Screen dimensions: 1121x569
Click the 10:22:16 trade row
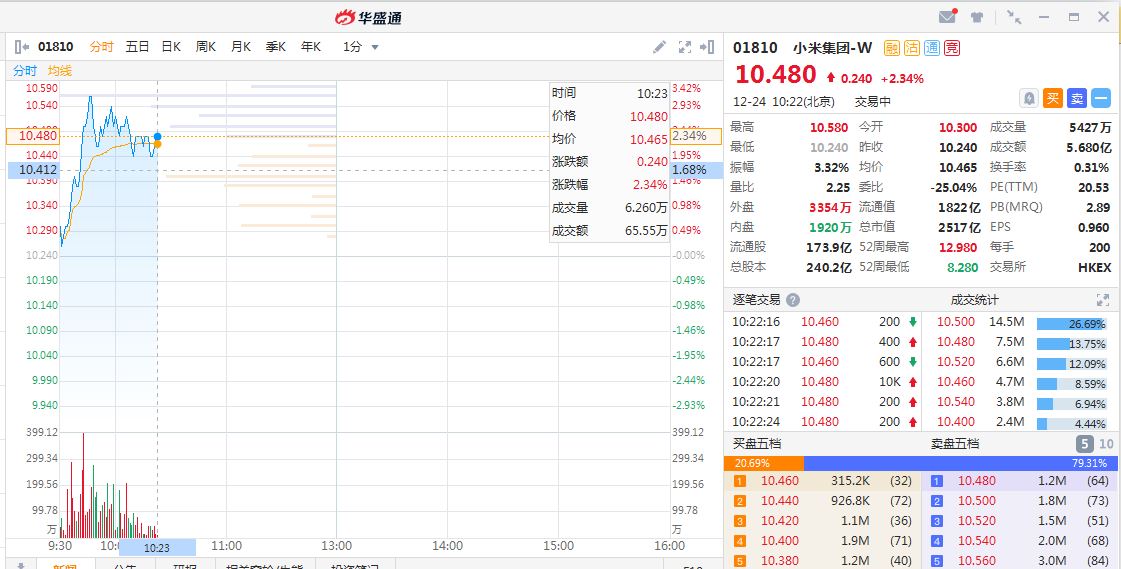(824, 322)
